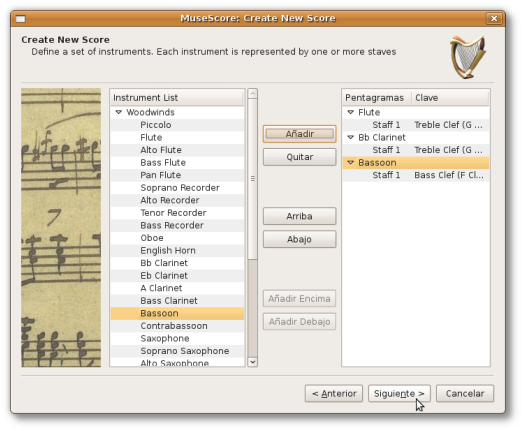
Task: Click the instrument list scroll down arrow
Action: coord(253,362)
